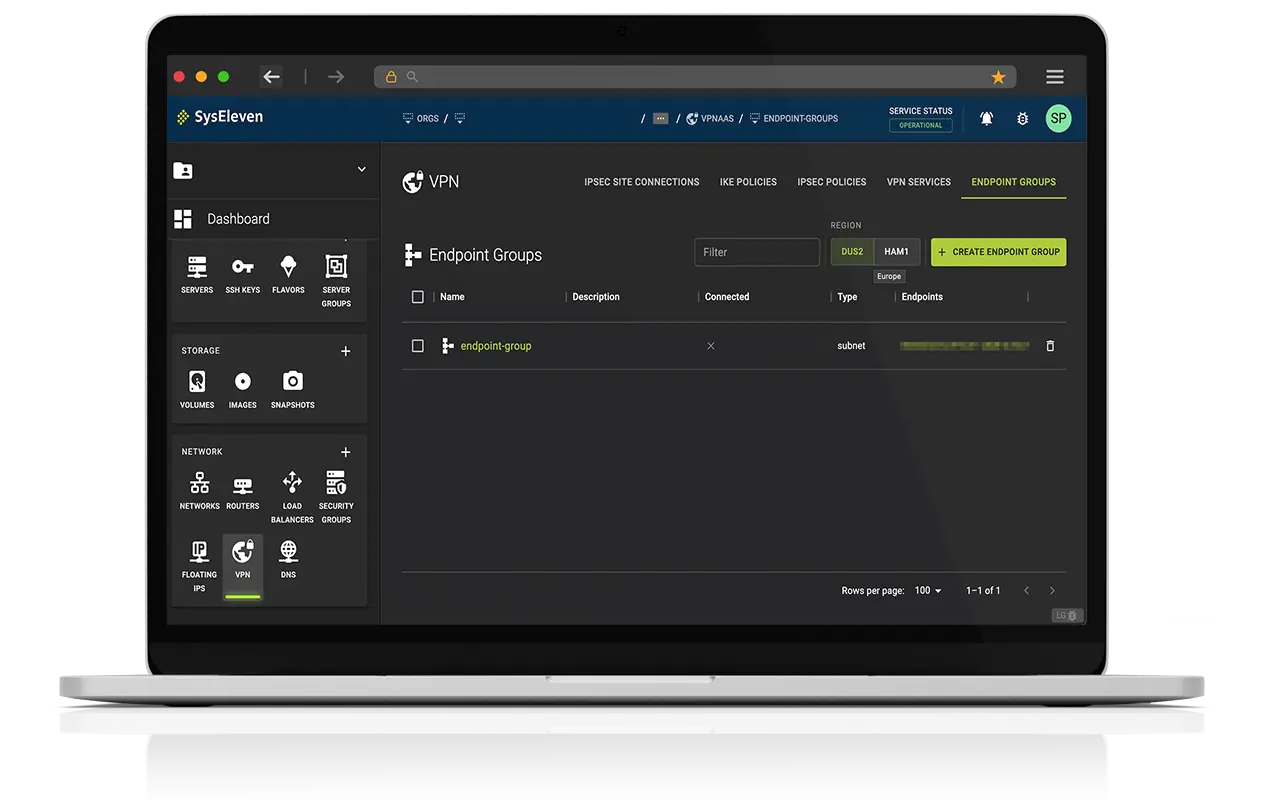Switch region to HAM1
This screenshot has height=800, width=1280.
tap(897, 252)
